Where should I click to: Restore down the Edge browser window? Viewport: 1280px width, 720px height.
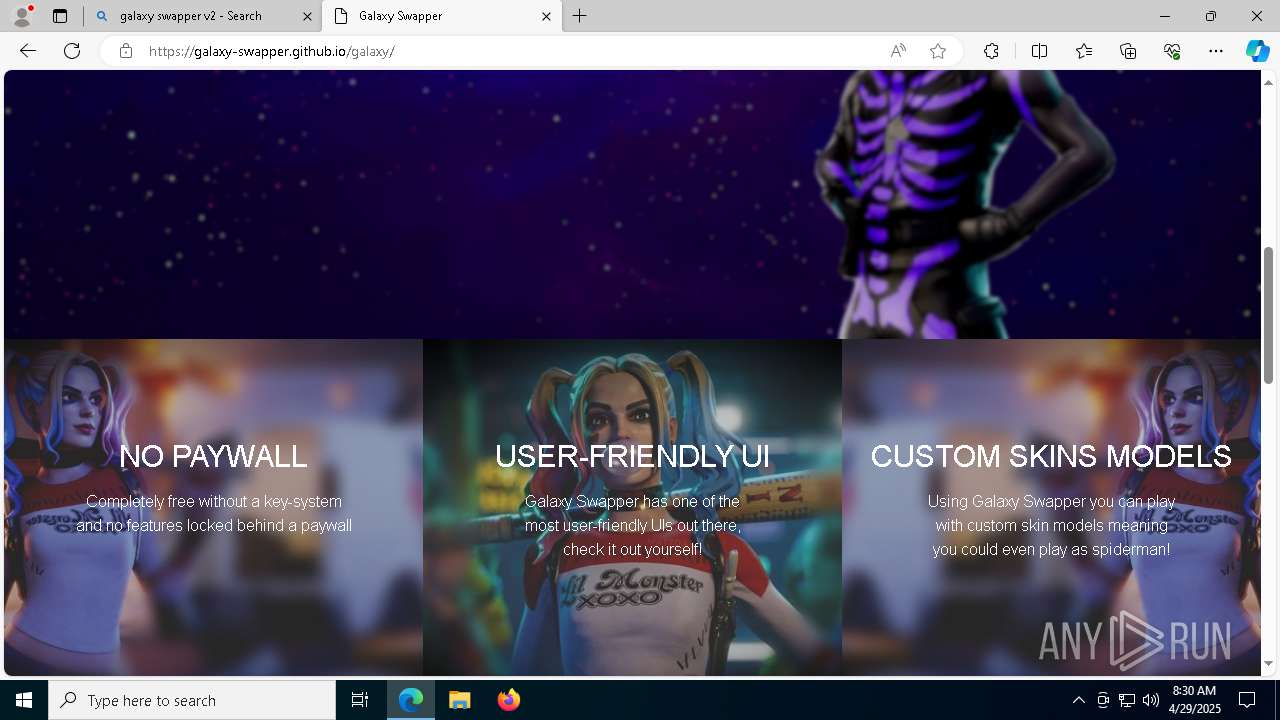tap(1211, 16)
